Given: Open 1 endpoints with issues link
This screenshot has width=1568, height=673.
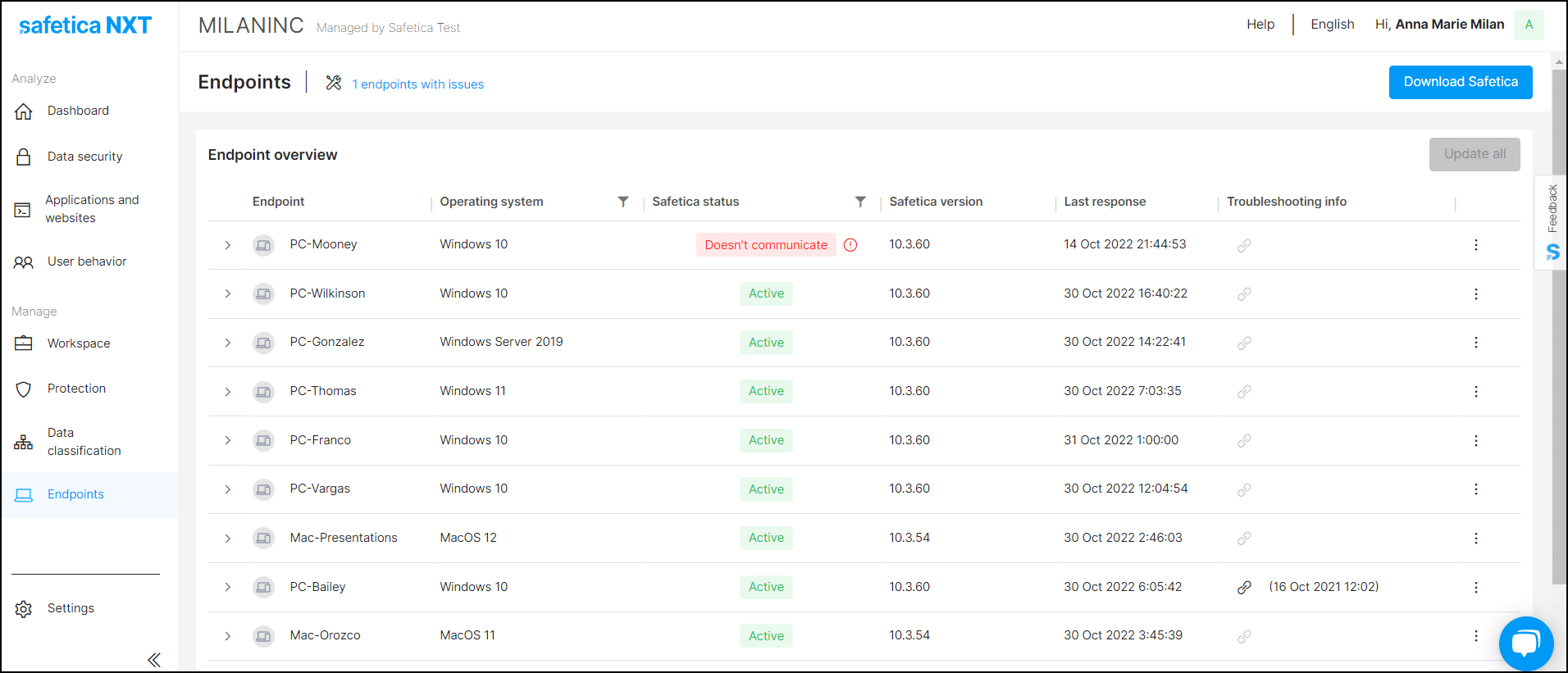Looking at the screenshot, I should click(418, 84).
